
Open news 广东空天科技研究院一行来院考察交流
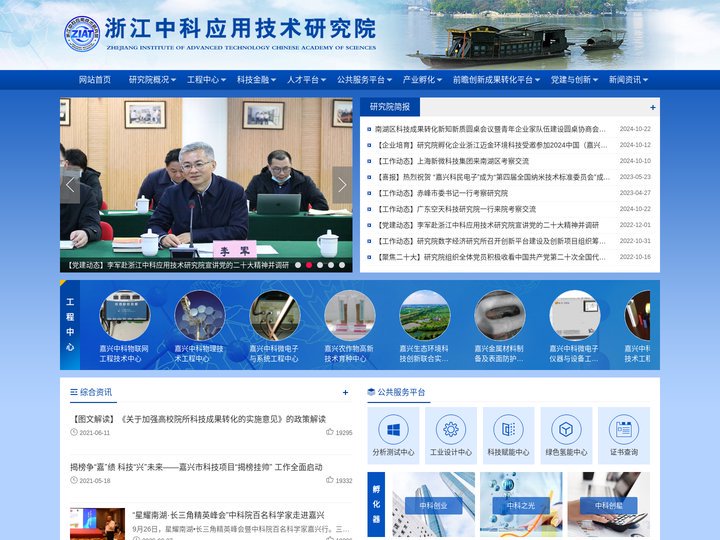click(456, 209)
